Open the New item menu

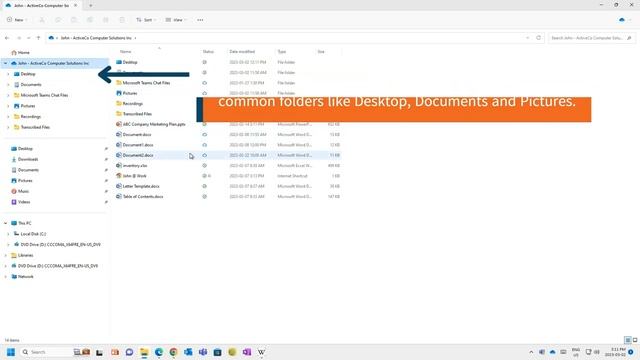pyautogui.click(x=17, y=20)
